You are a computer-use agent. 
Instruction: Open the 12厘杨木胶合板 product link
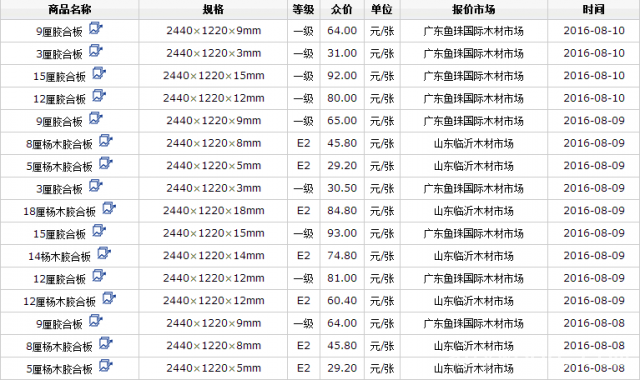(x=60, y=301)
